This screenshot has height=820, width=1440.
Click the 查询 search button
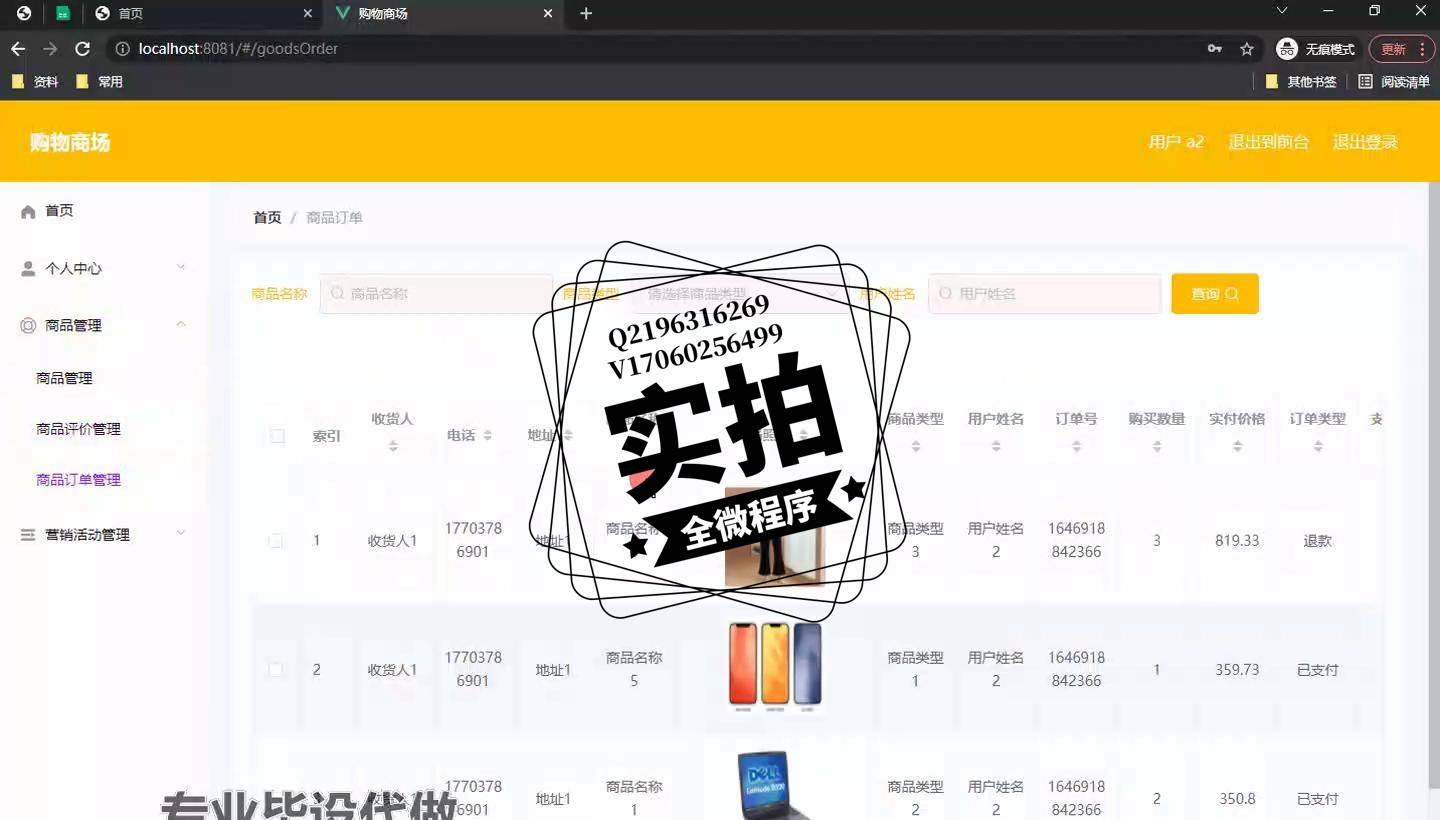[x=1215, y=294]
